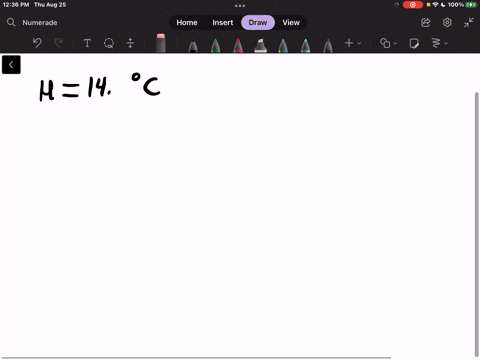Screen dimensions: 480x360
Task: Tap the Numerade notebook title
Action: click(x=40, y=23)
